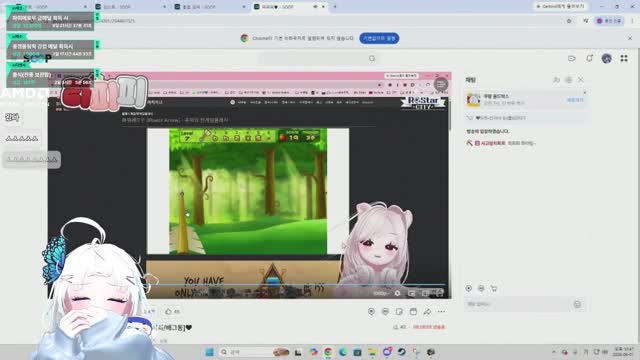Click the R-Star City logo overlay
640x360 pixels.
pyautogui.click(x=423, y=102)
